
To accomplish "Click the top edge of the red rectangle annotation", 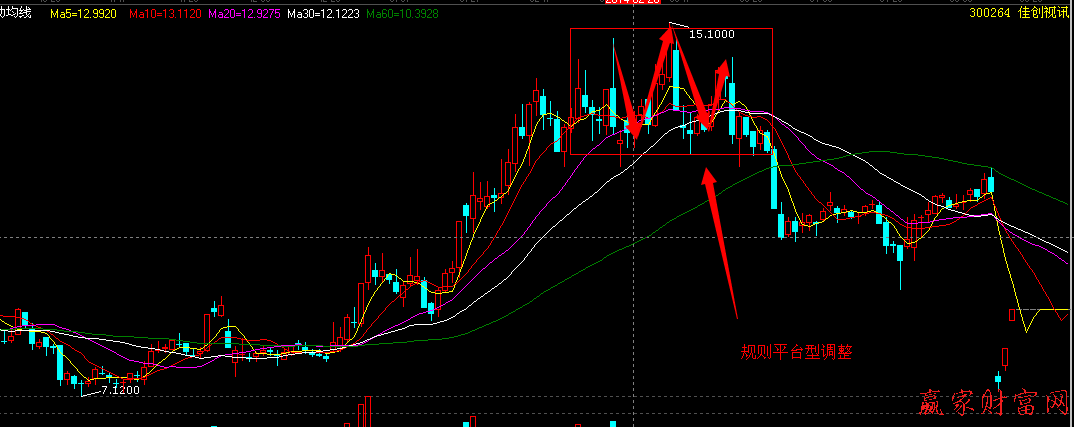I will coord(671,28).
